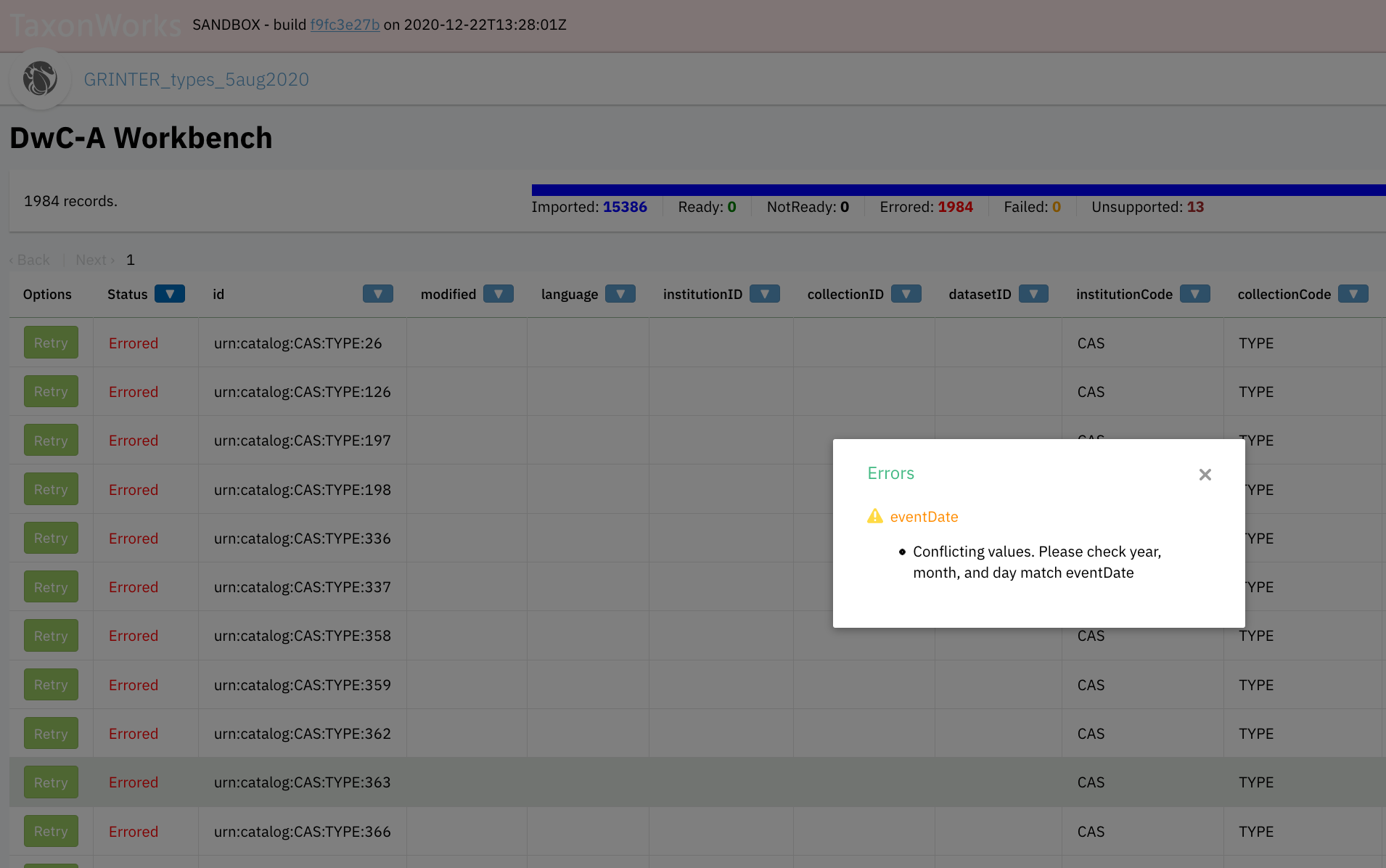Click the TaxonWorks header title
Screen dimensions: 1386x868
pos(95,25)
